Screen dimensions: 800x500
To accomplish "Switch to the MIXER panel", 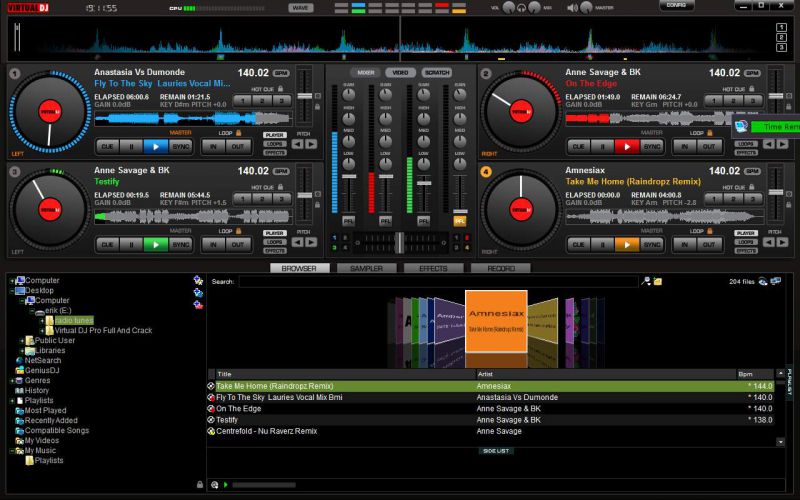I will click(x=366, y=72).
